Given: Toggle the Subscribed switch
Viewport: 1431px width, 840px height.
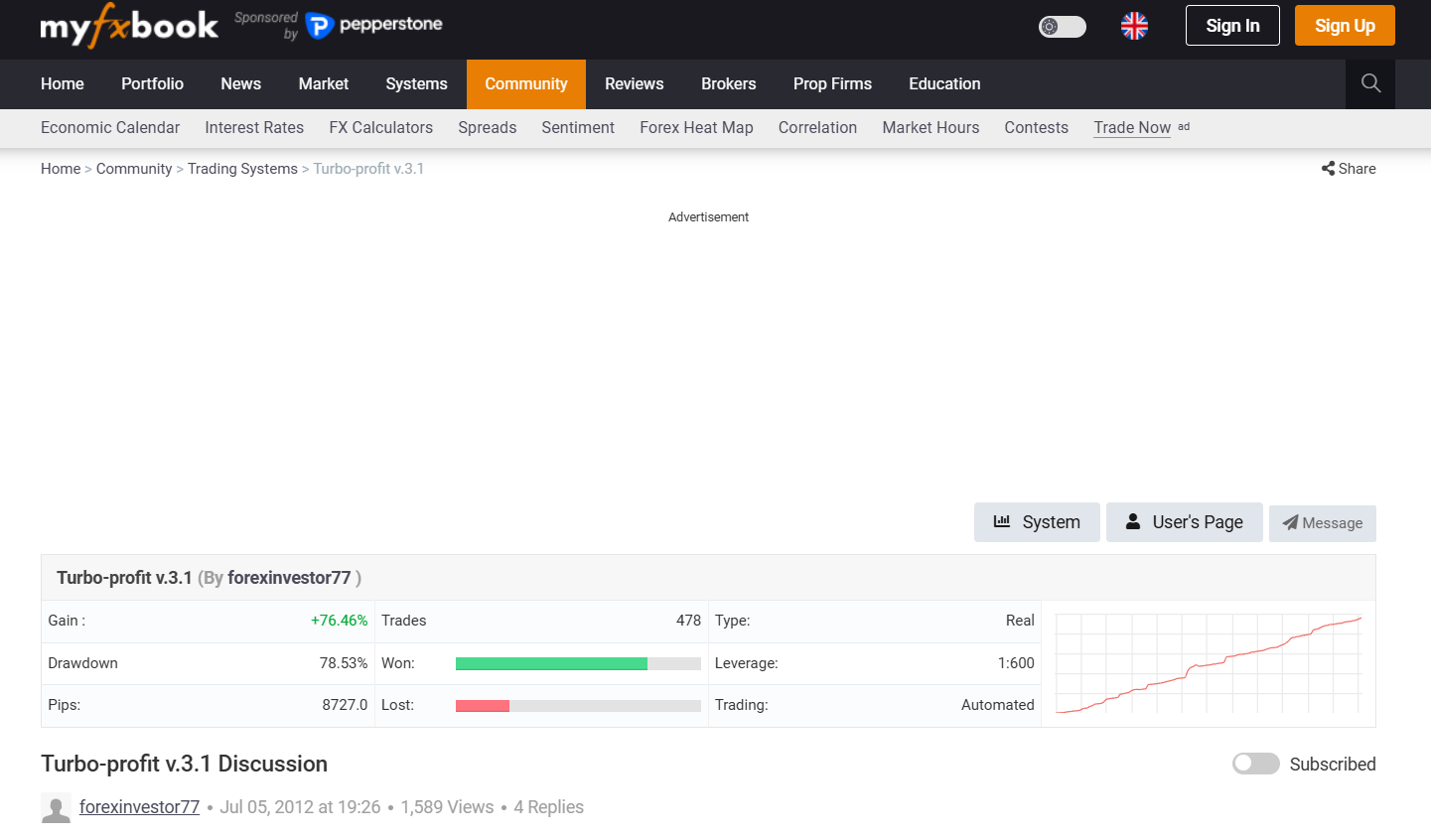Looking at the screenshot, I should coord(1255,764).
